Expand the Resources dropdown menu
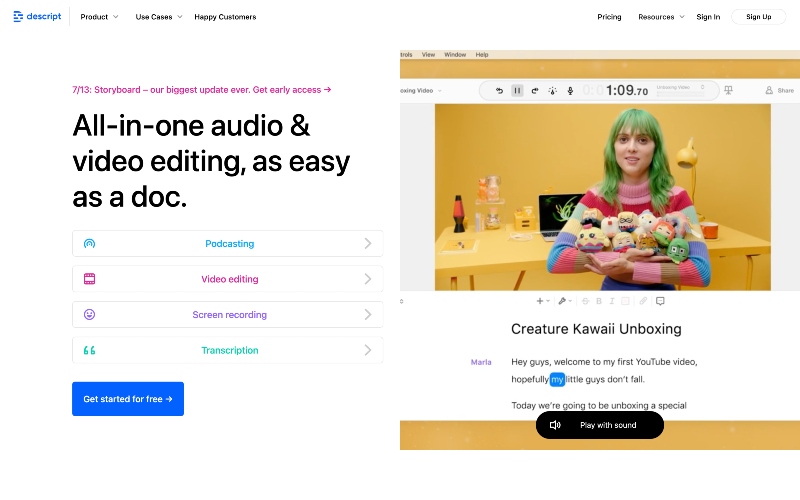 (x=661, y=17)
